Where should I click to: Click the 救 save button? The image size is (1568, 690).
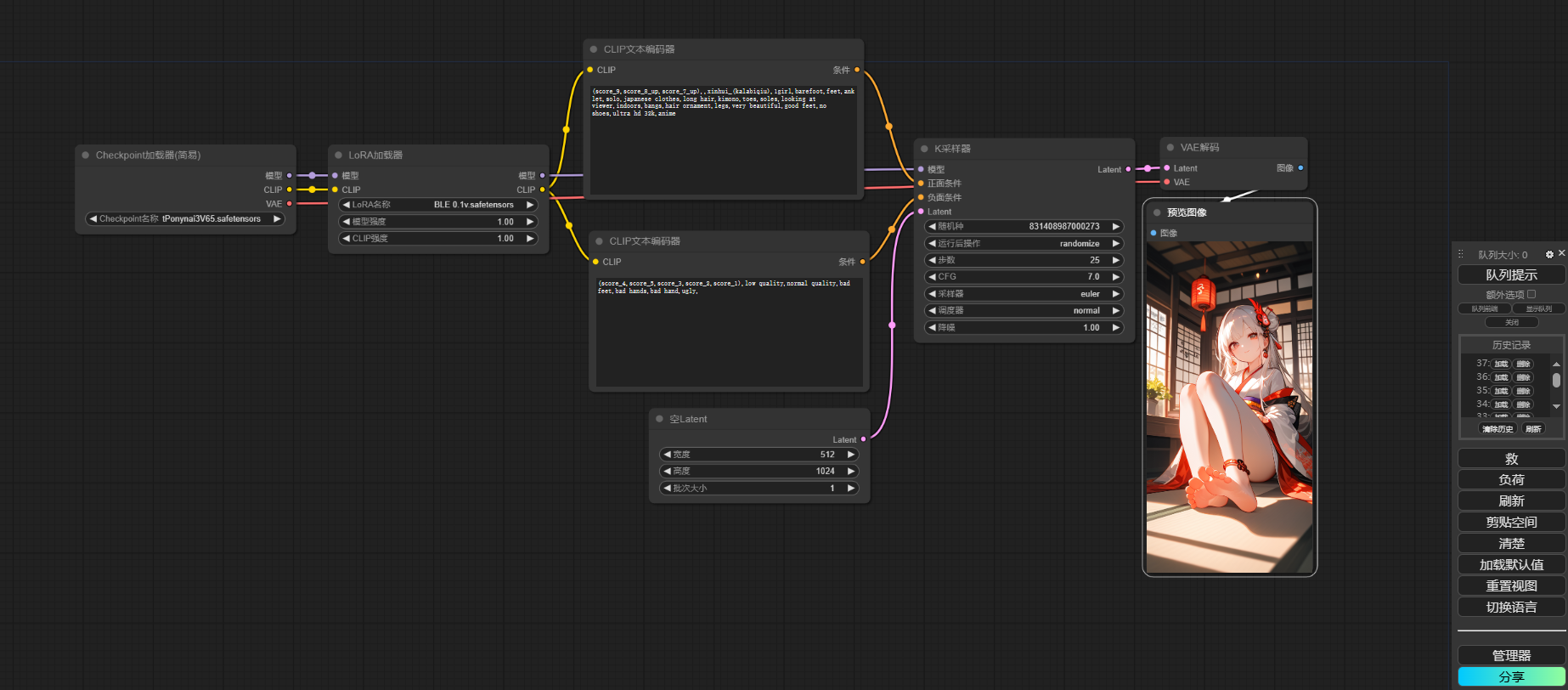[x=1511, y=459]
